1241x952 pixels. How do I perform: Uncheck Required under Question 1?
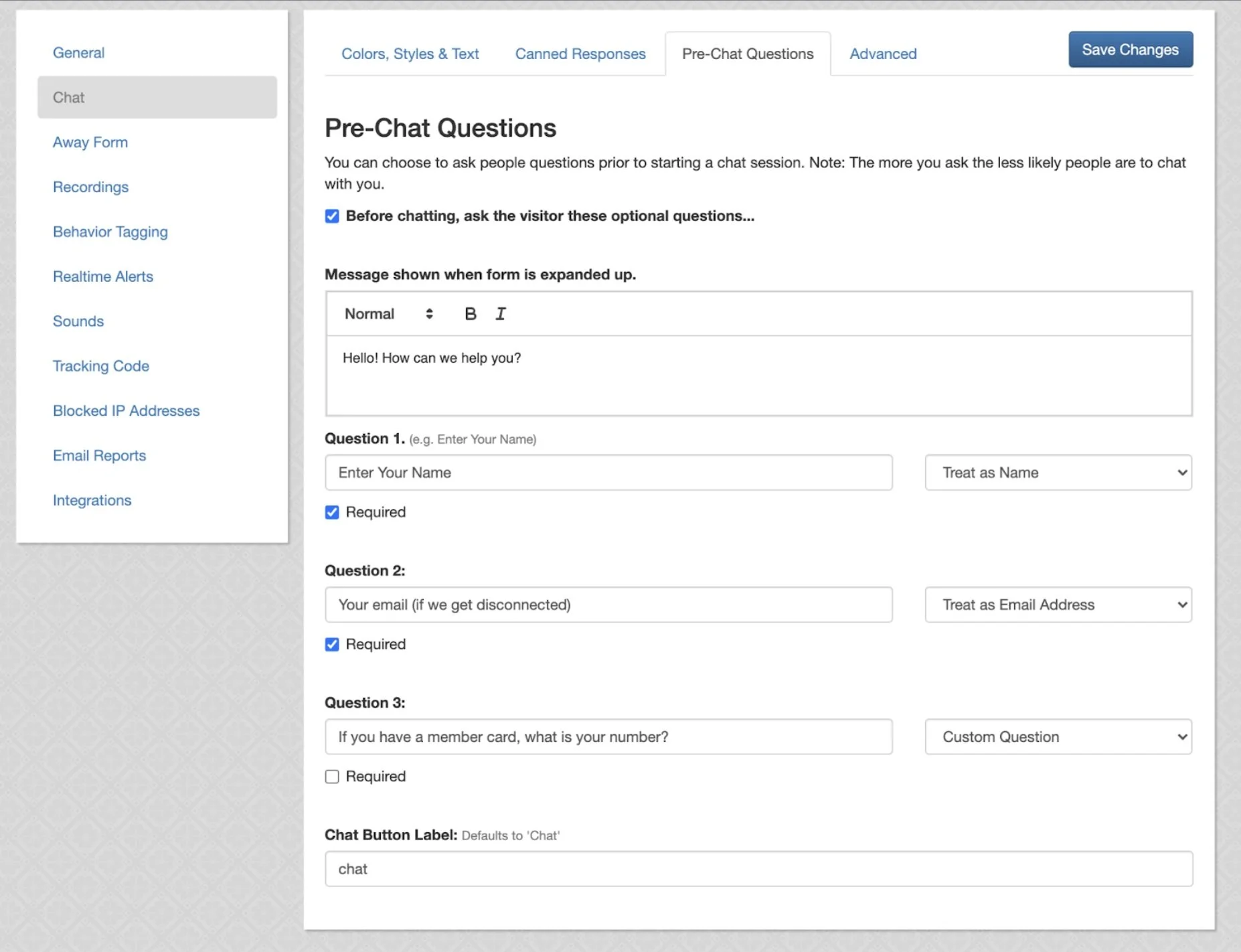[332, 513]
